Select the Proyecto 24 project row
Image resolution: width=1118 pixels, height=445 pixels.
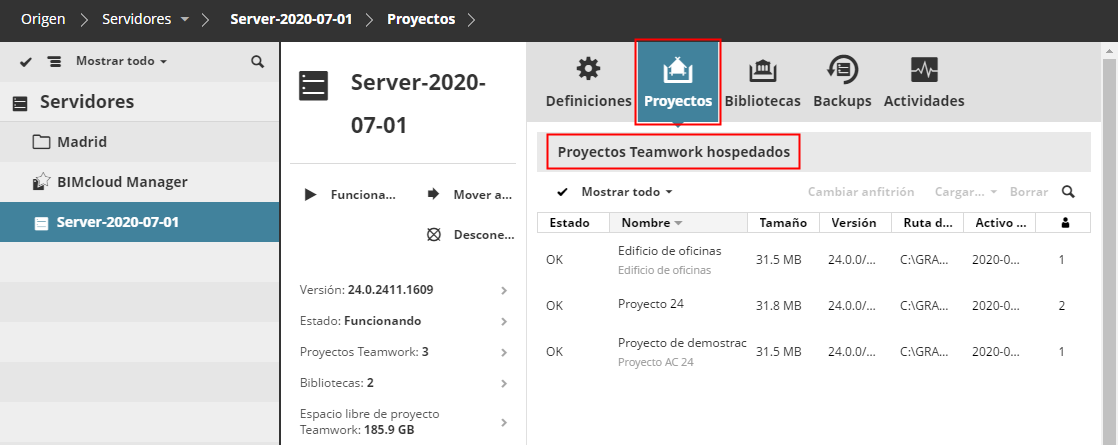click(x=814, y=305)
